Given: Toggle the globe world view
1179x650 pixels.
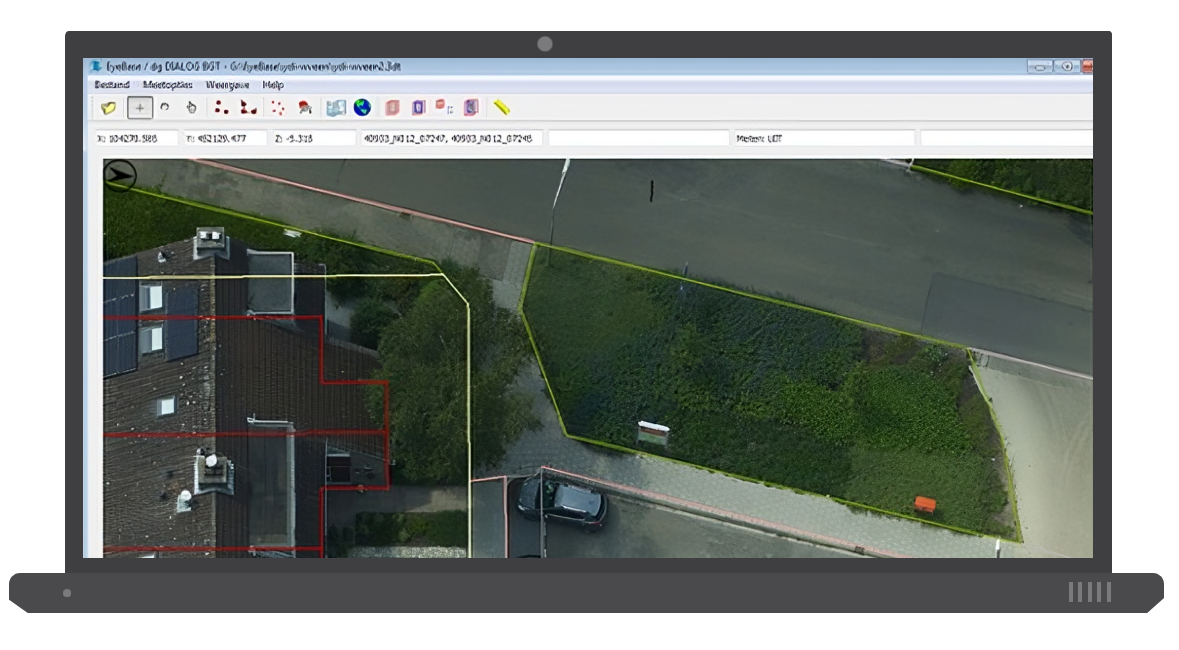Looking at the screenshot, I should coord(362,107).
